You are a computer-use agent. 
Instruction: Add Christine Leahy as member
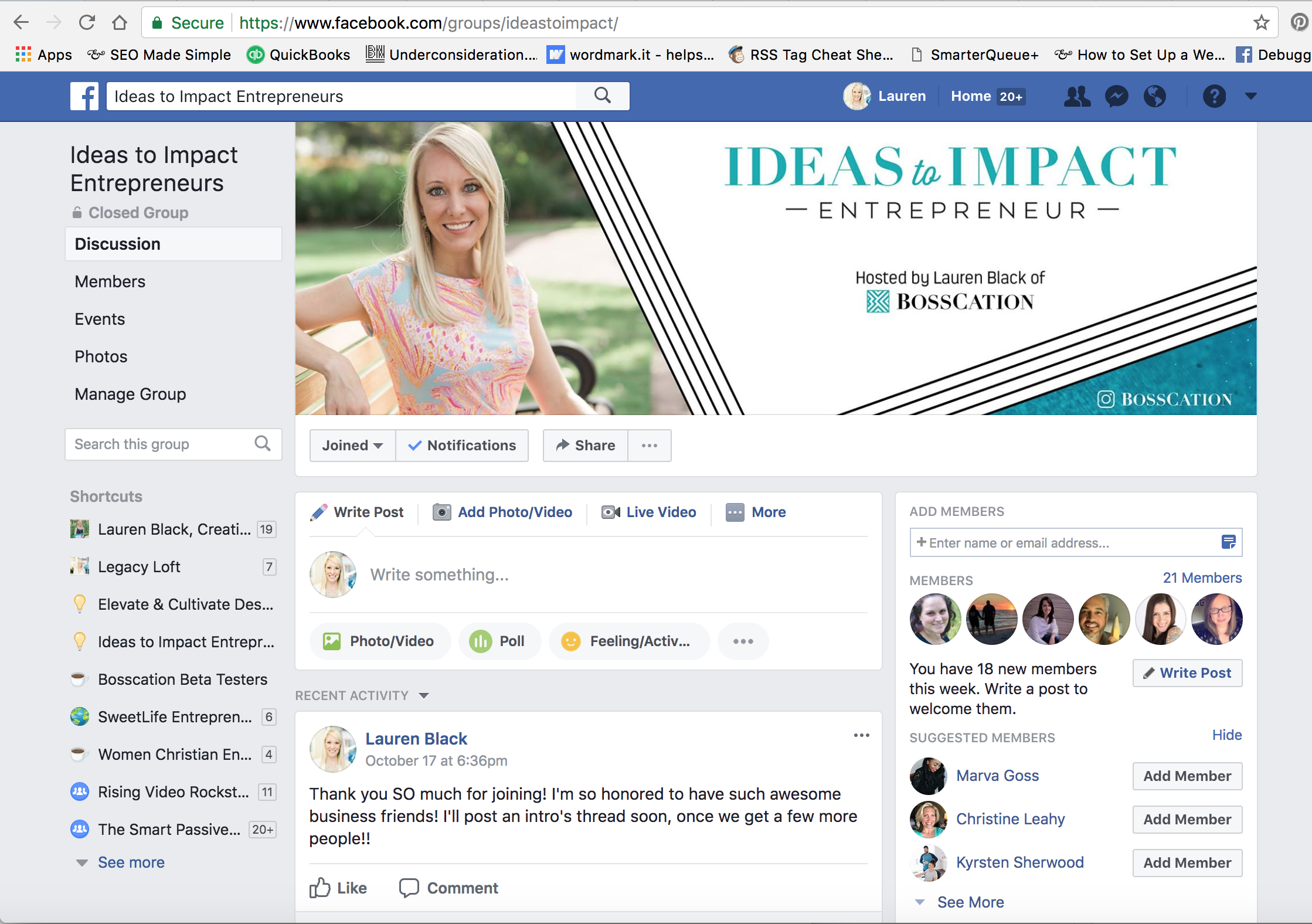[x=1188, y=820]
